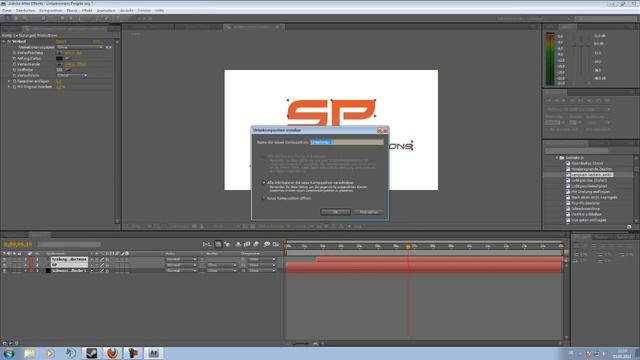Open track matte dropdown for SP layer
This screenshot has width=640, height=360.
pyautogui.click(x=221, y=265)
